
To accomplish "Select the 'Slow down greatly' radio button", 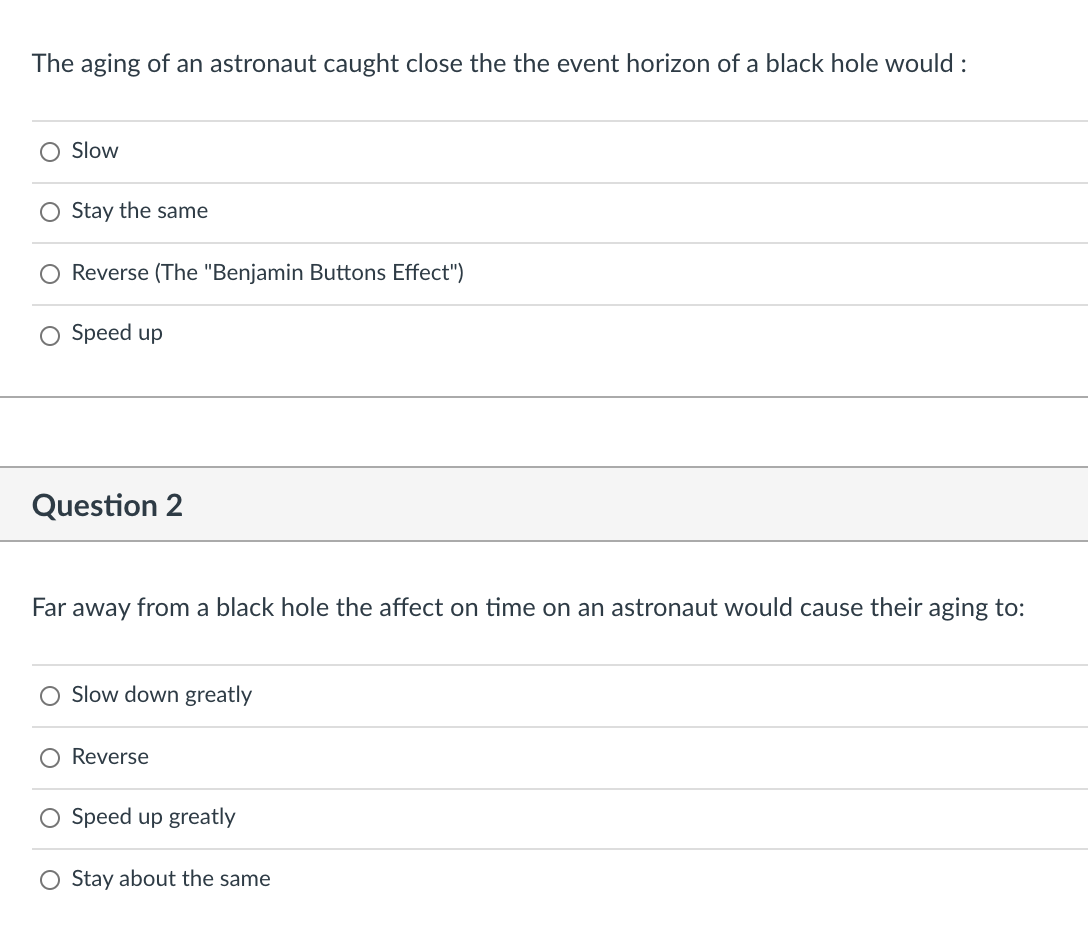I will [x=50, y=696].
